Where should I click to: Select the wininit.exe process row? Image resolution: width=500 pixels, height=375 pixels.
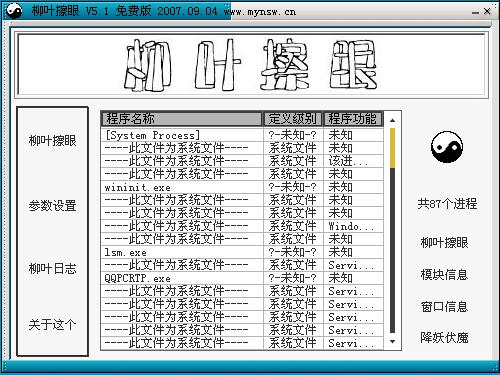[242, 187]
